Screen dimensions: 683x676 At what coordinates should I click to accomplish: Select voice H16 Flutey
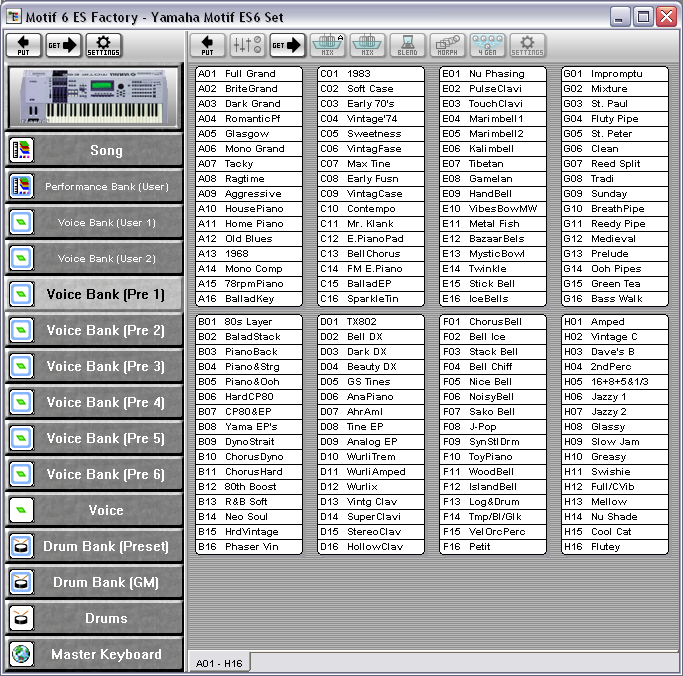pos(615,547)
